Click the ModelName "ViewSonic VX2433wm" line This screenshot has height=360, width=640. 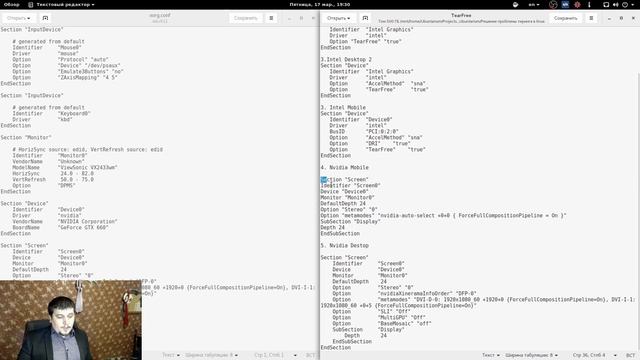tap(65, 167)
